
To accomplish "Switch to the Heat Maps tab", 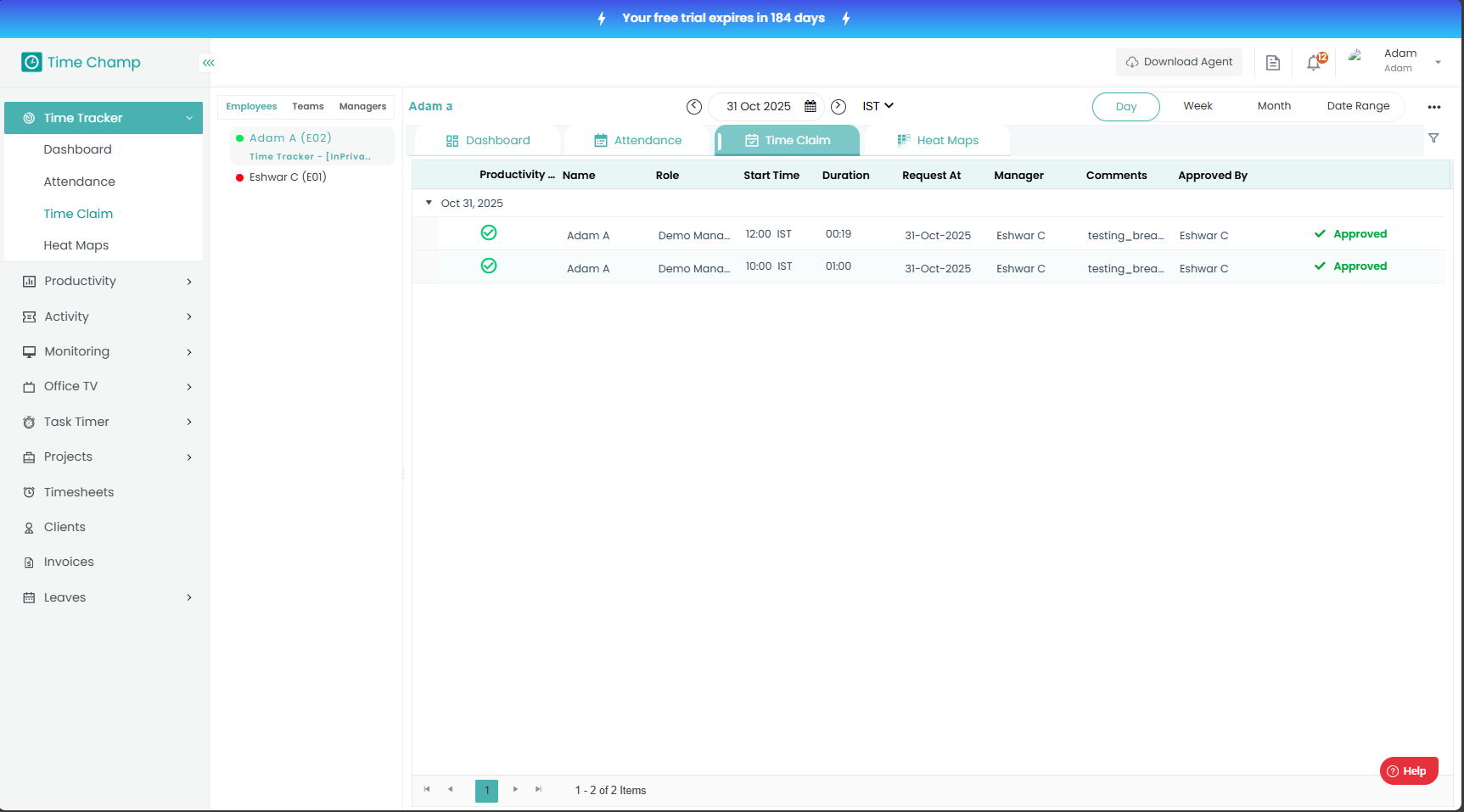I will [938, 141].
